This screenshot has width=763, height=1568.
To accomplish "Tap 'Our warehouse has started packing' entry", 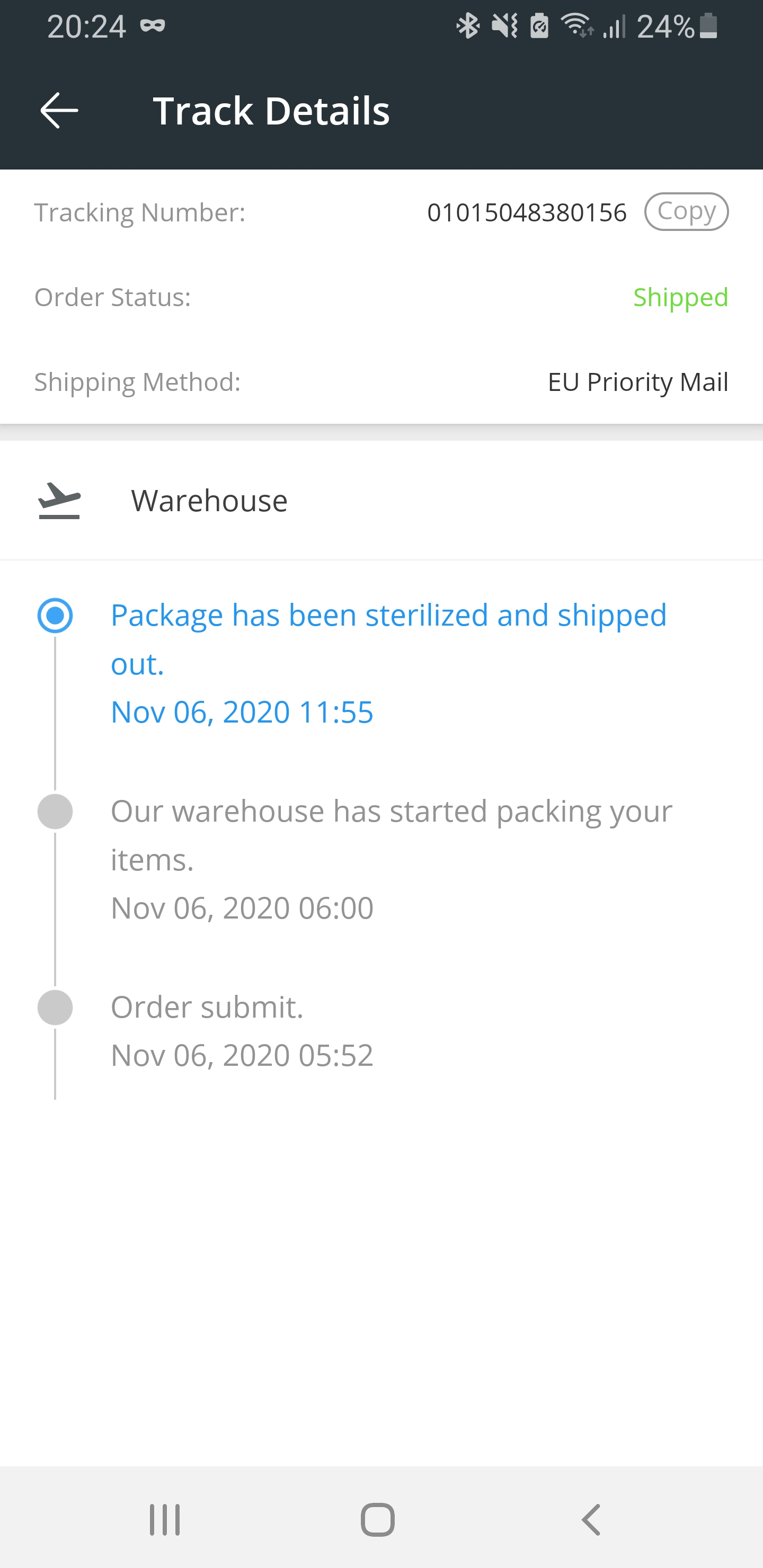I will click(x=391, y=834).
